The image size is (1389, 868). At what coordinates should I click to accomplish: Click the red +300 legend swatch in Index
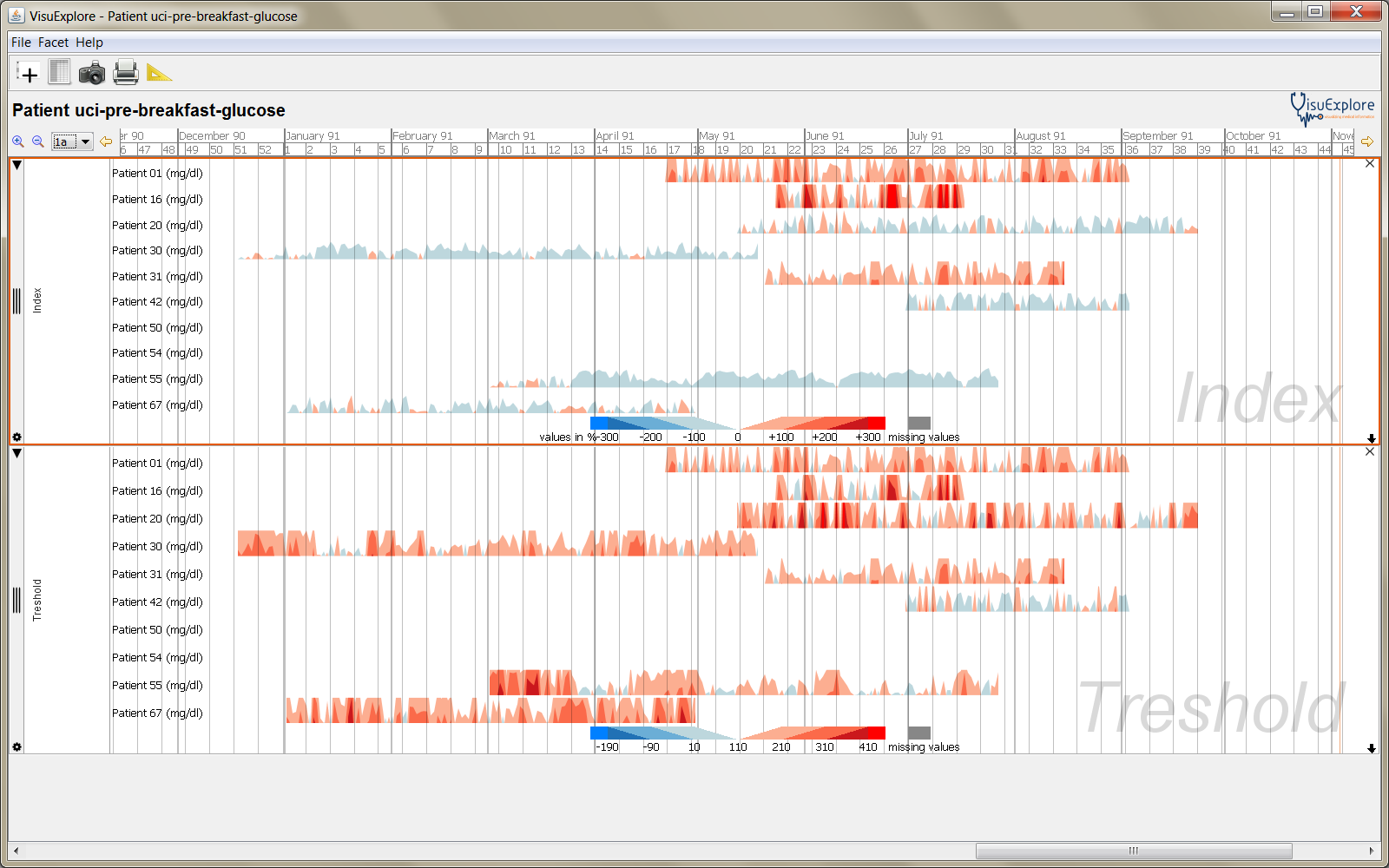[x=875, y=423]
